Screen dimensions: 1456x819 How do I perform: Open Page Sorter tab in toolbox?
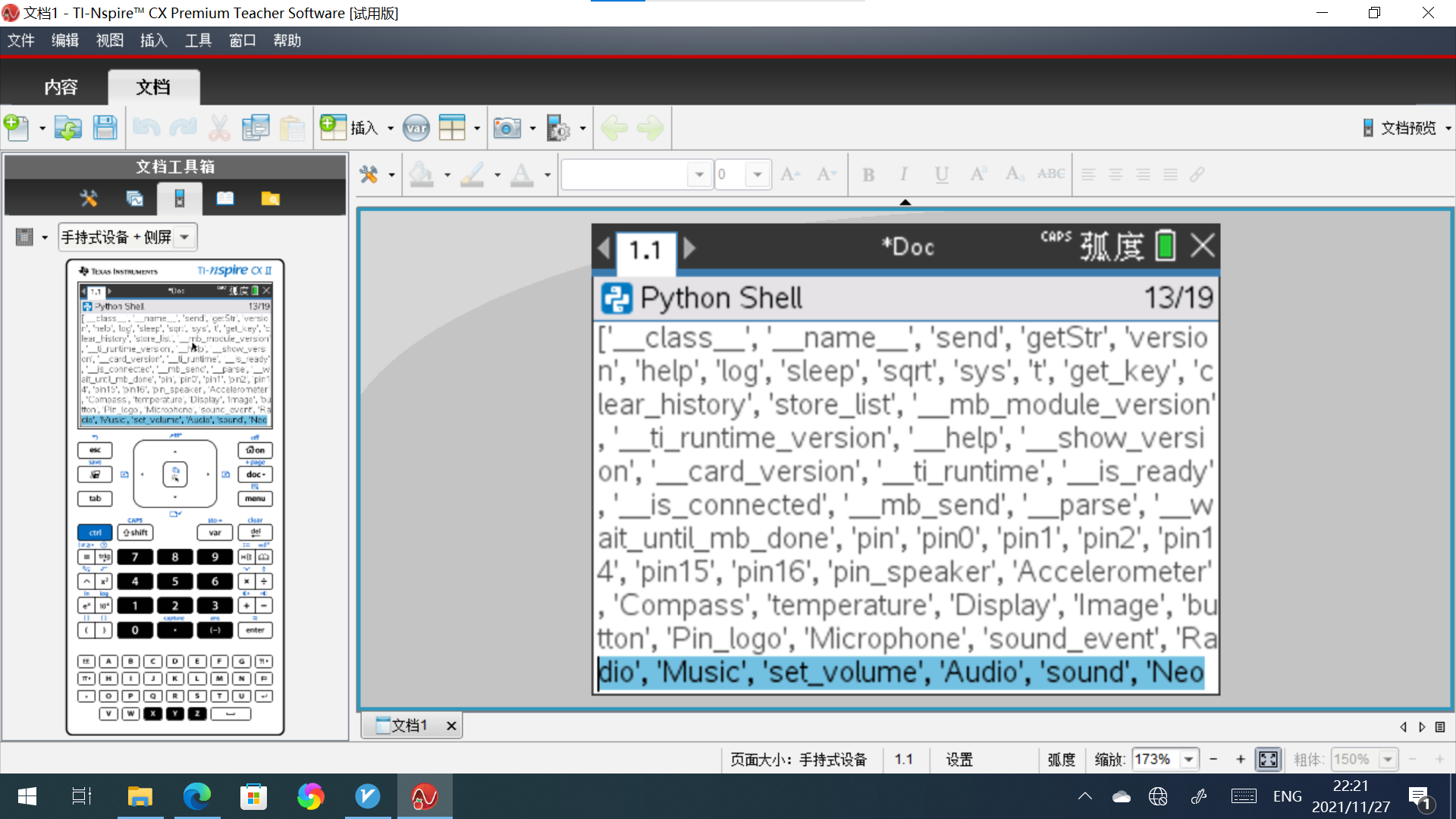coord(134,199)
